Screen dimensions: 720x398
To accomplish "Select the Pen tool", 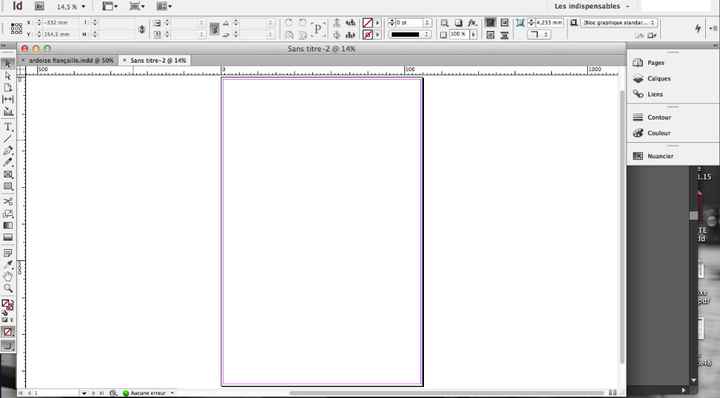I will [8, 151].
